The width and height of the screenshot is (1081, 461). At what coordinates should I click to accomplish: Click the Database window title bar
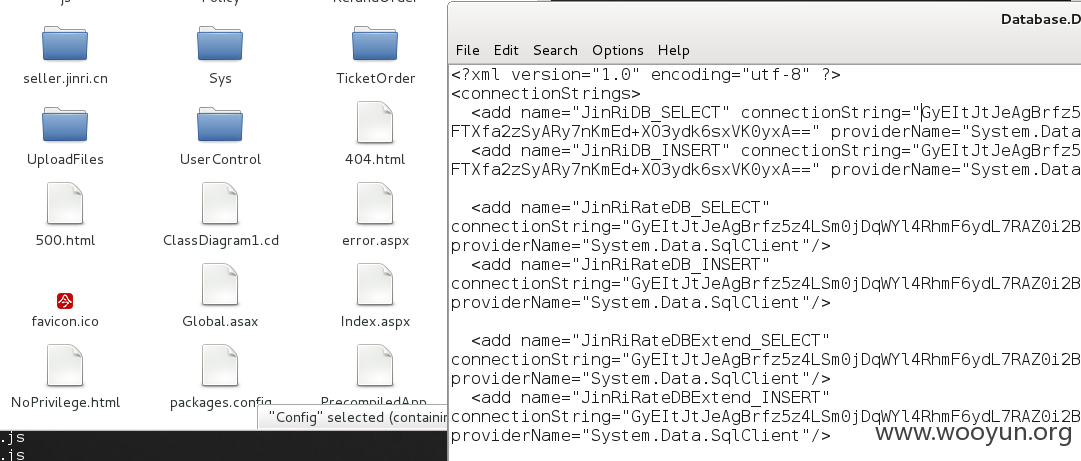764,19
